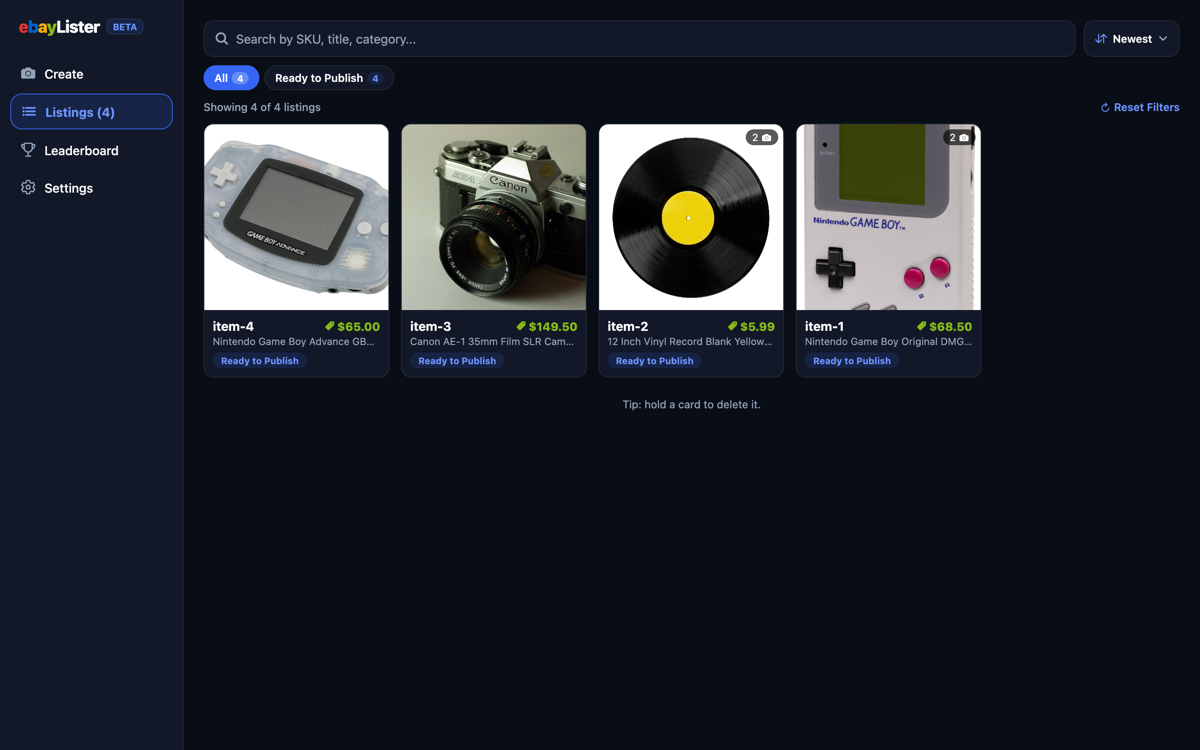Click the item-1 SKU label
Viewport: 1200px width, 750px height.
825,326
